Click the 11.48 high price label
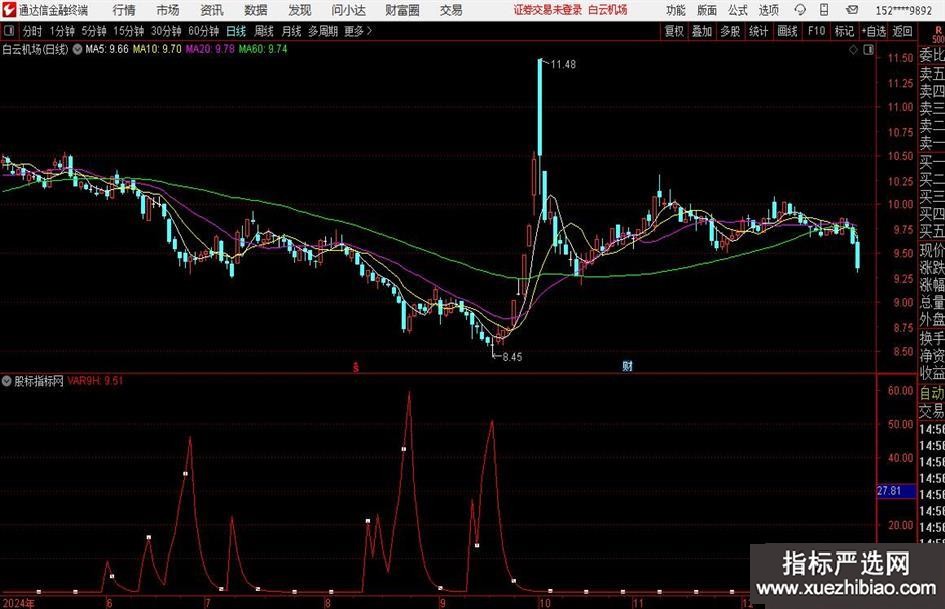The height and width of the screenshot is (609, 945). pyautogui.click(x=563, y=65)
